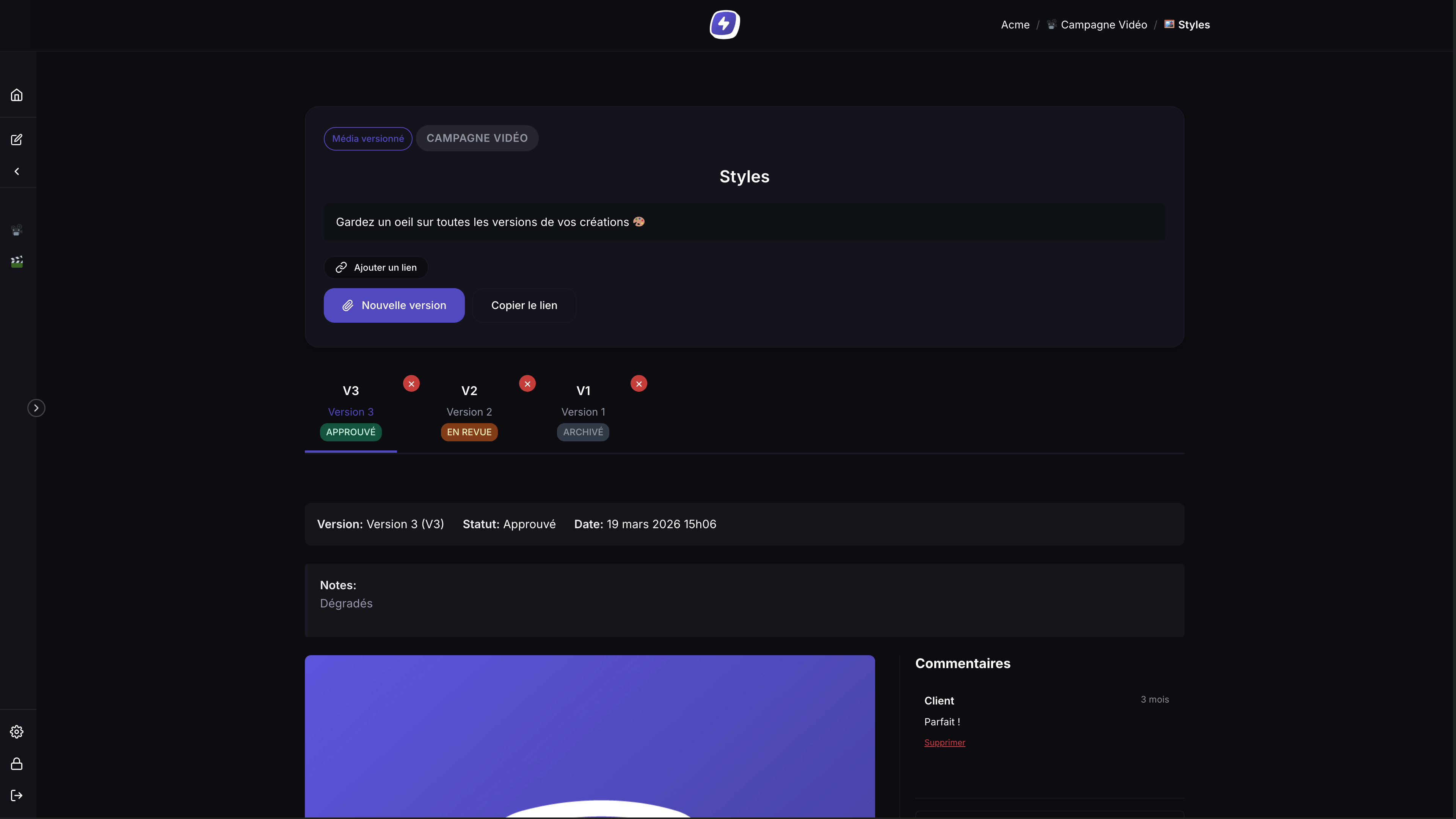Click the EN REVUE status badge
The width and height of the screenshot is (1456, 819).
click(469, 432)
